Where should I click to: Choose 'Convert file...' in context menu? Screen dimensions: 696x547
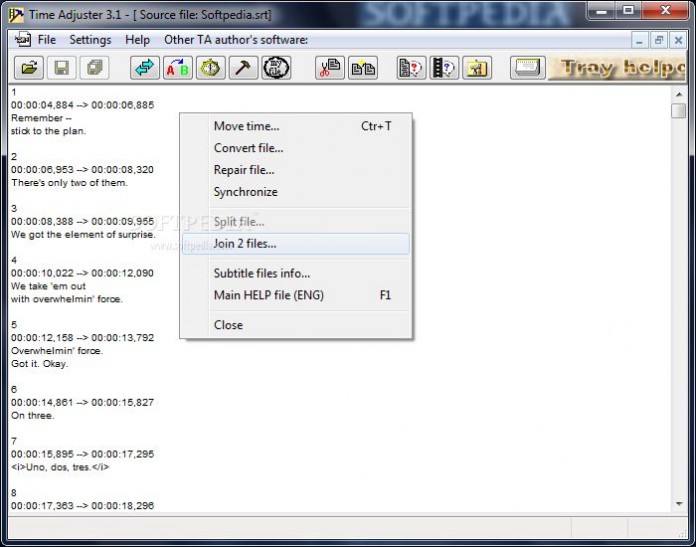pos(296,148)
